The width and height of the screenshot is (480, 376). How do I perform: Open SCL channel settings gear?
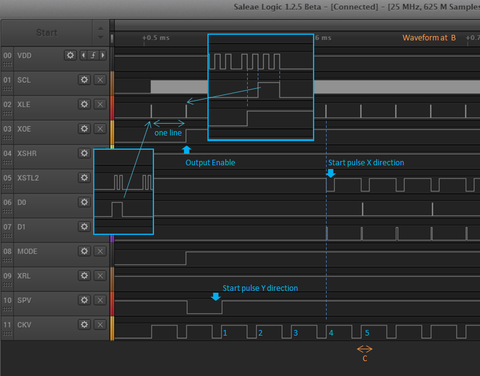pyautogui.click(x=84, y=80)
